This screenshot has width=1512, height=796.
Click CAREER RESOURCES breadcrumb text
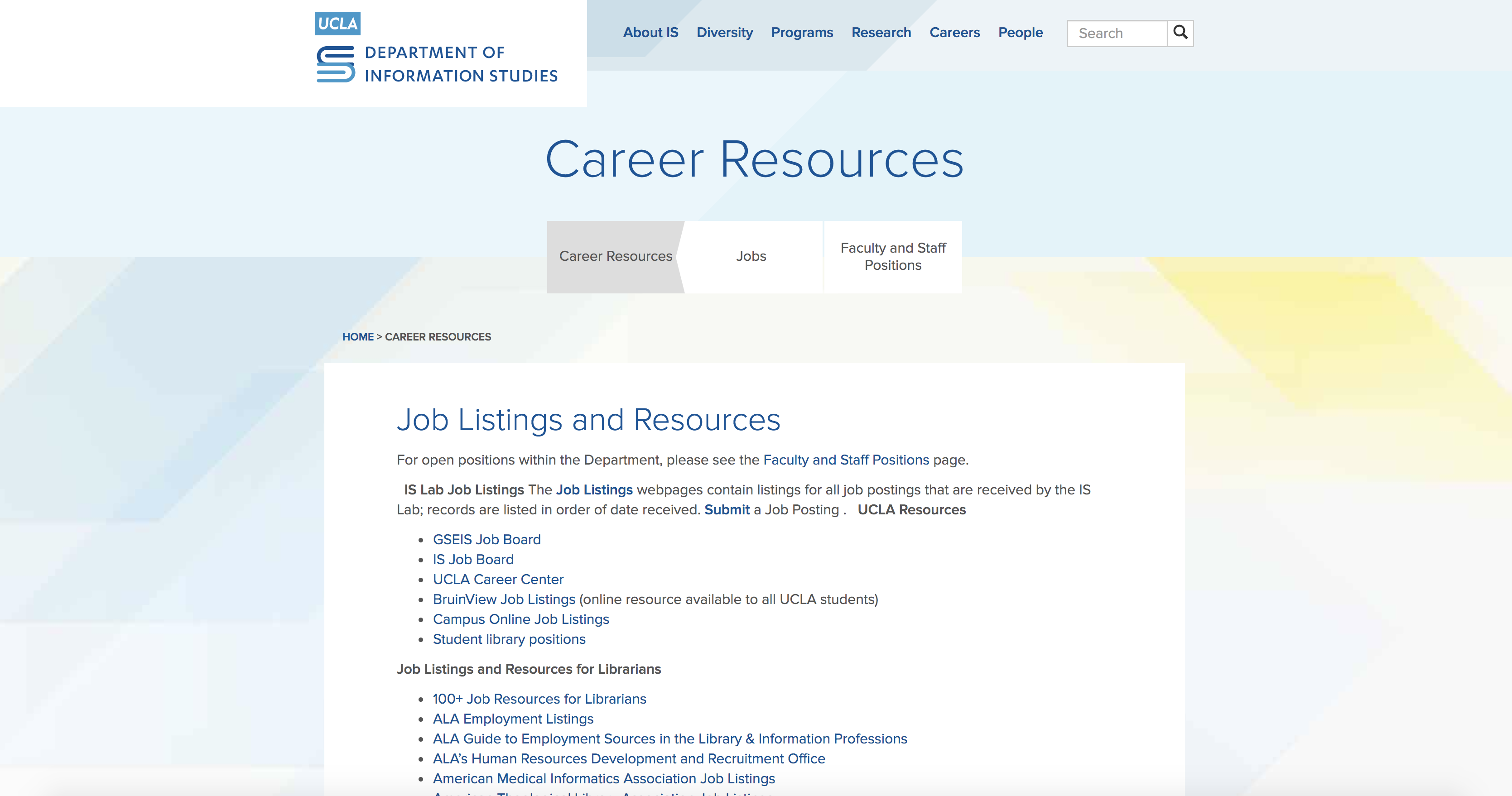point(438,337)
